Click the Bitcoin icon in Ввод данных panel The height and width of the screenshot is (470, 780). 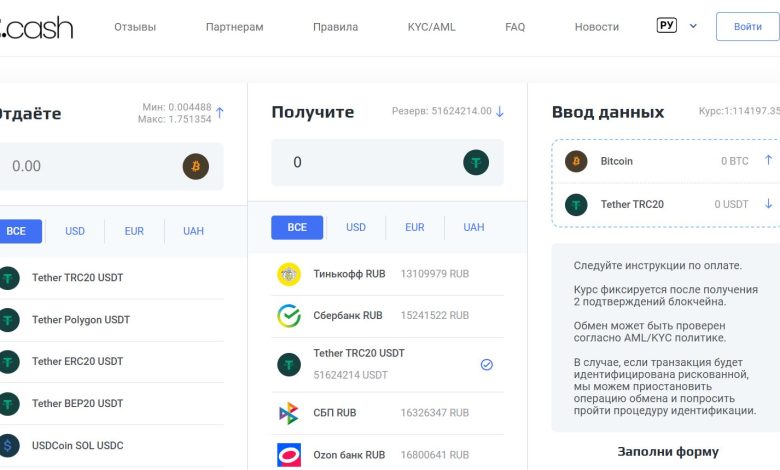(x=576, y=161)
